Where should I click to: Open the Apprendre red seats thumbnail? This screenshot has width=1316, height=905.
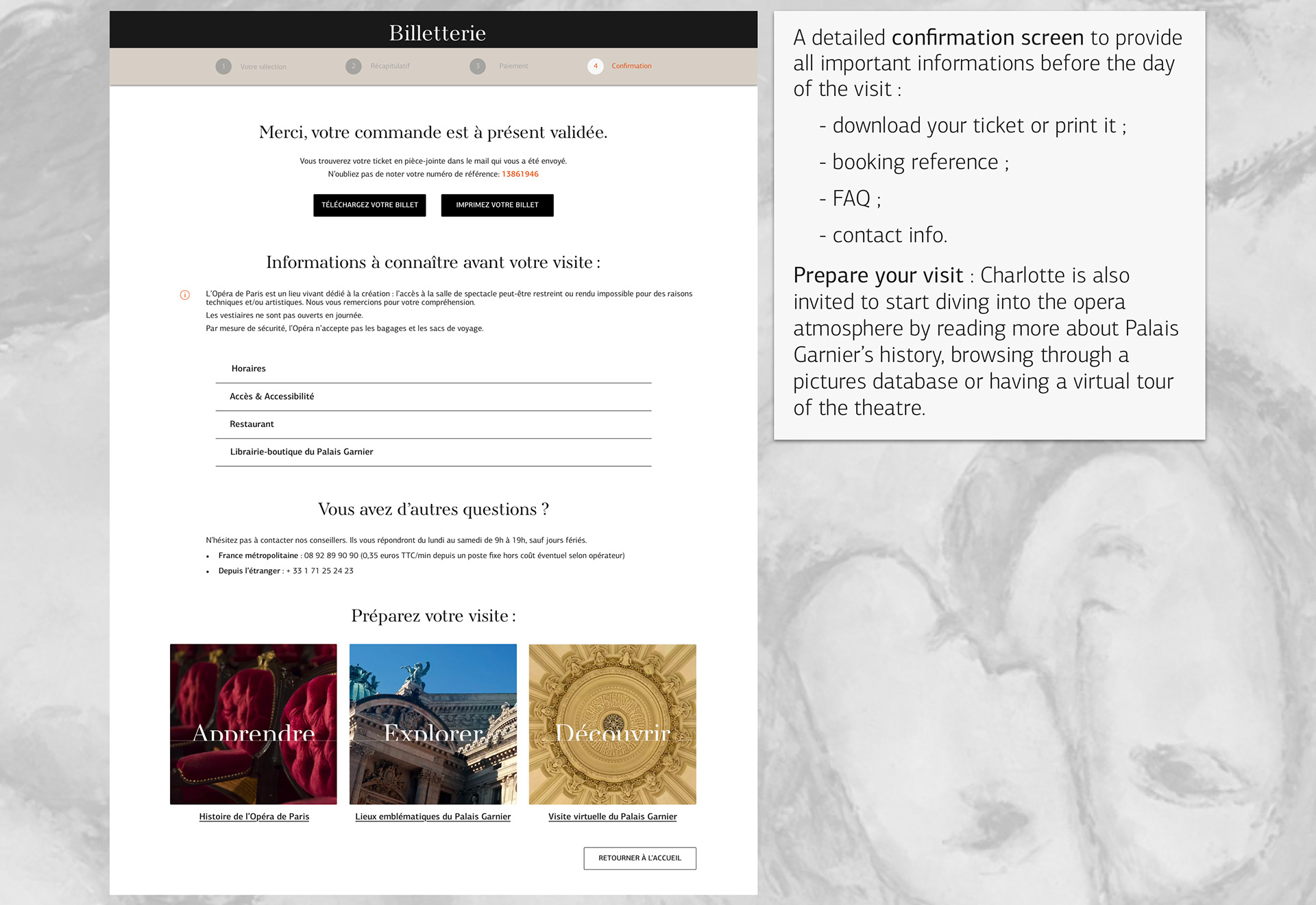[254, 724]
